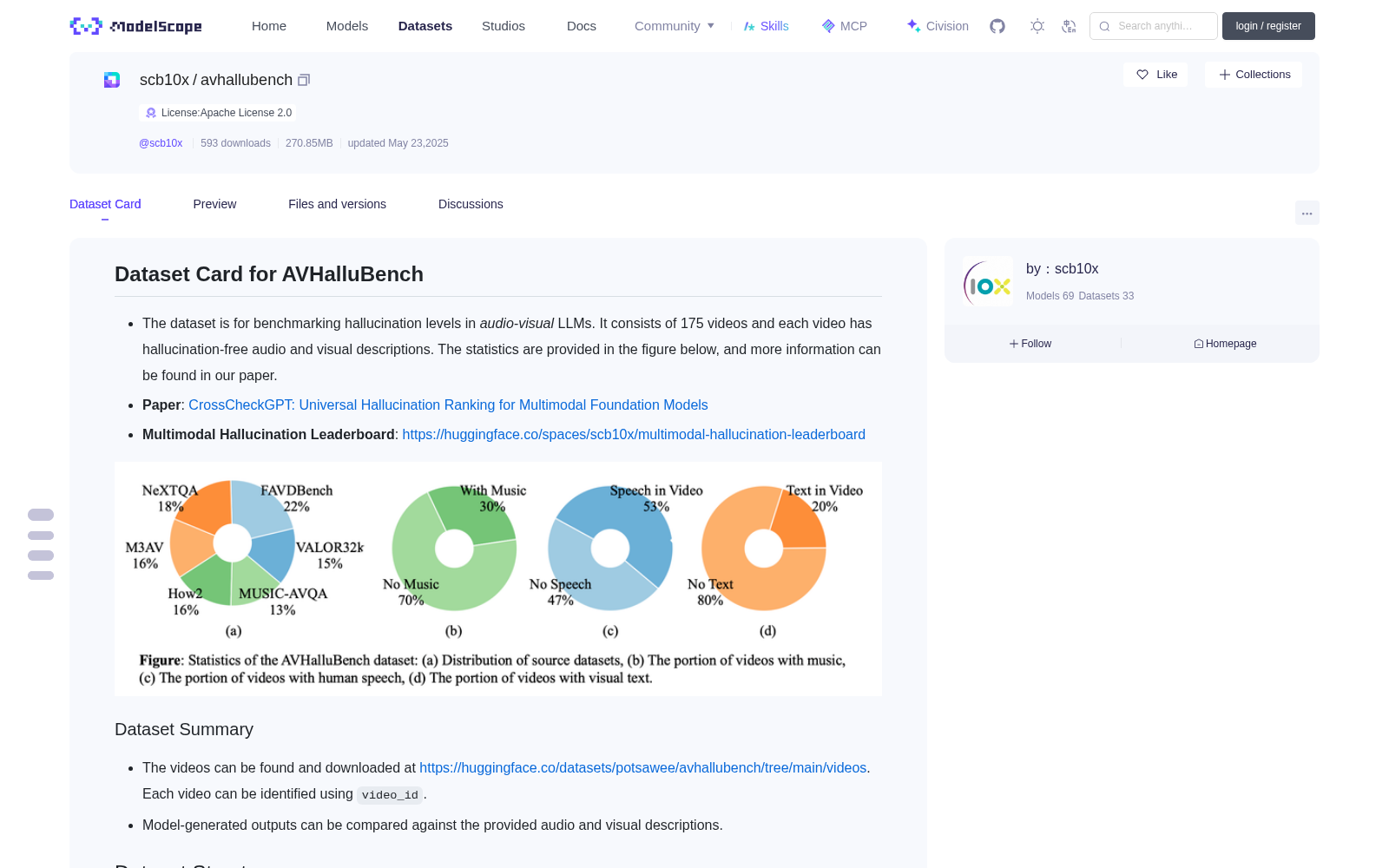The image size is (1389, 868).
Task: Open the avhallubench videos Hugging Face link
Action: (642, 768)
